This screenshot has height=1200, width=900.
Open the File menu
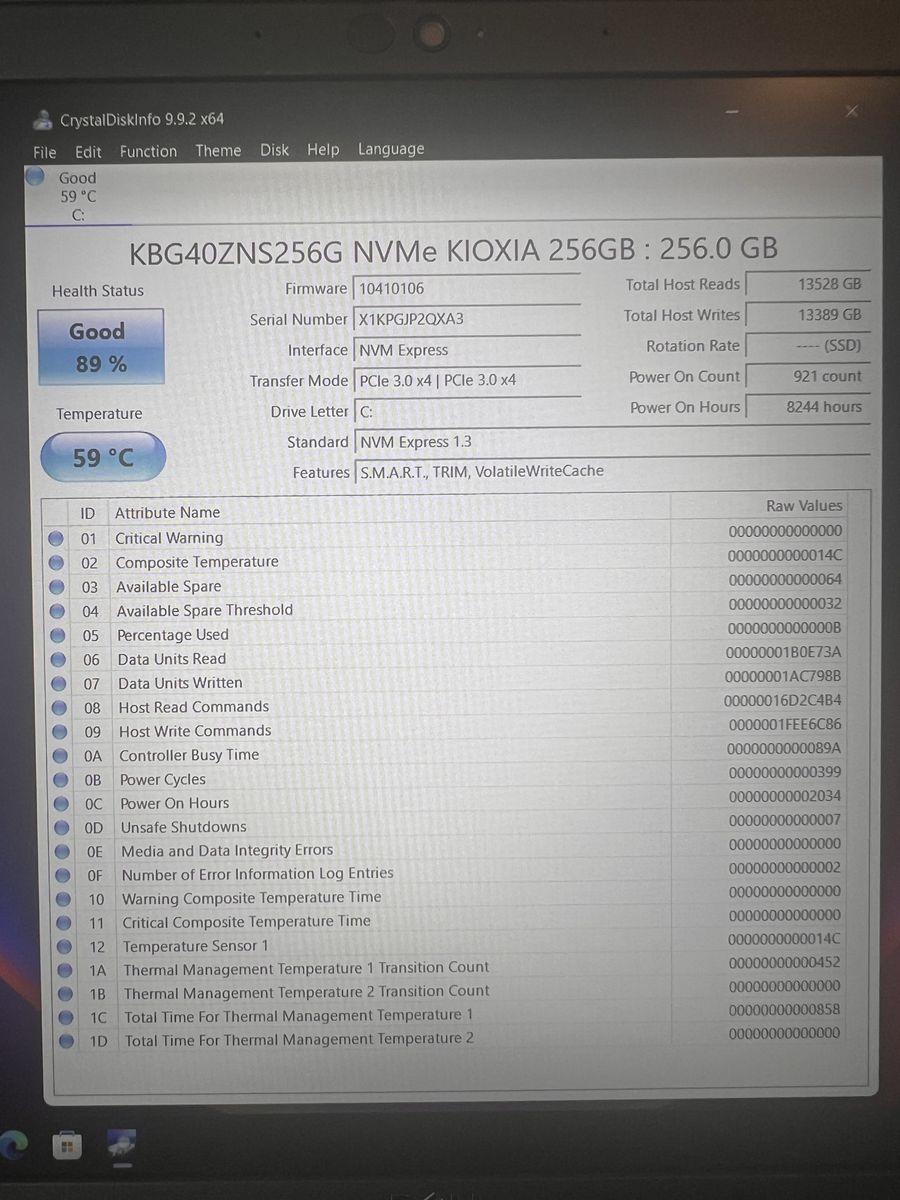click(45, 152)
